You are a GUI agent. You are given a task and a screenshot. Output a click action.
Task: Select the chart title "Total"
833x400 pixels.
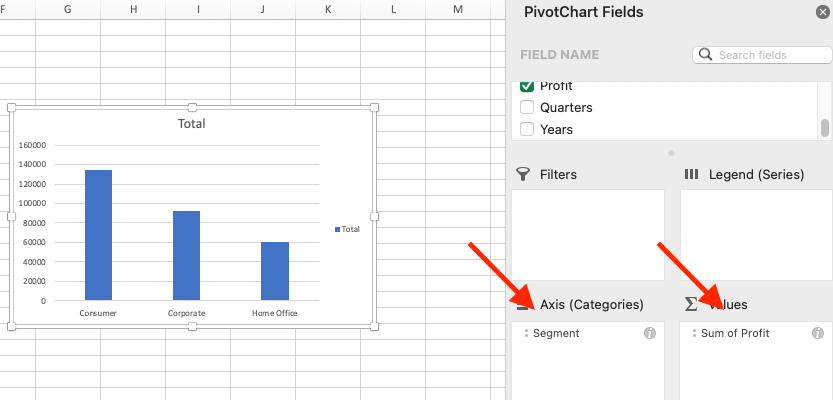[x=191, y=124]
